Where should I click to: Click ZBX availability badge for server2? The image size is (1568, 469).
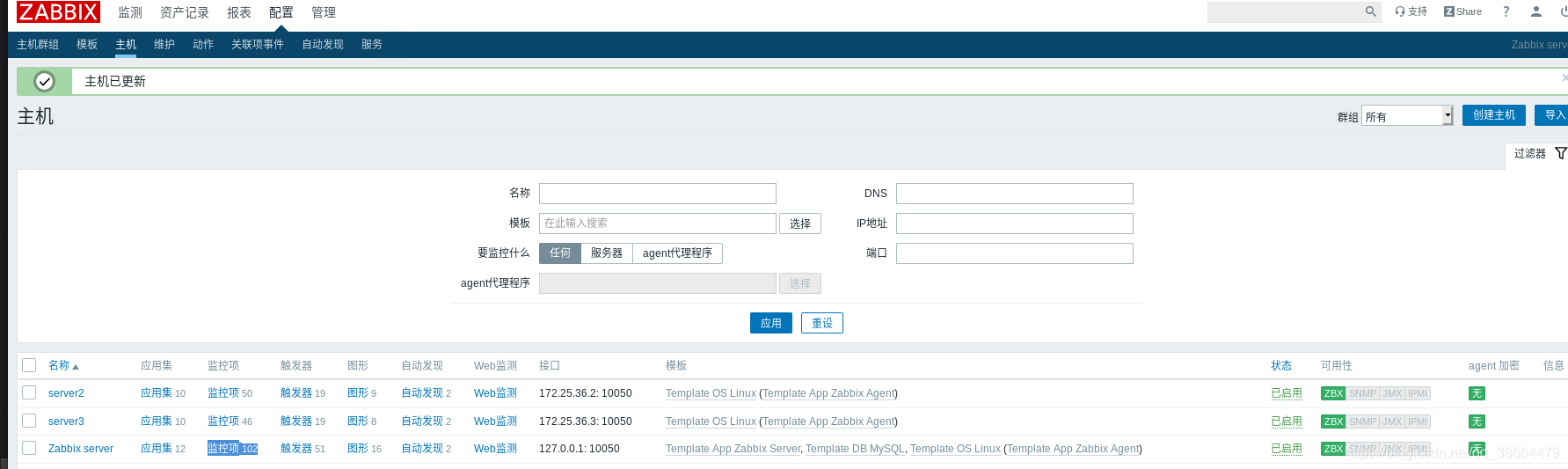1333,393
